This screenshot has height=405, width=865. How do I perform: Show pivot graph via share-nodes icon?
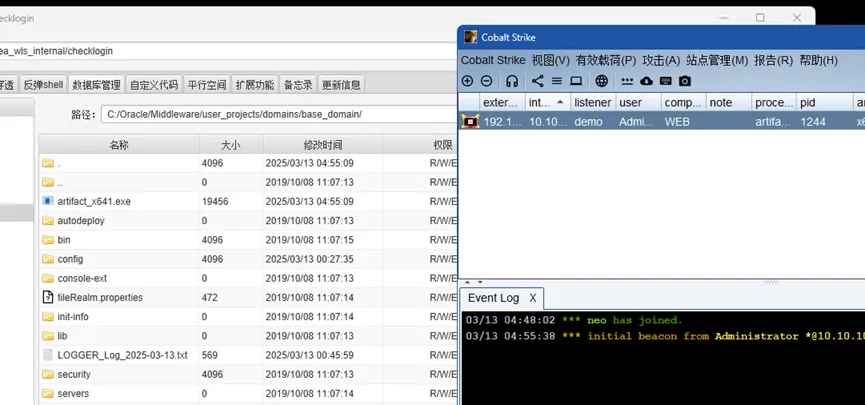pyautogui.click(x=538, y=81)
